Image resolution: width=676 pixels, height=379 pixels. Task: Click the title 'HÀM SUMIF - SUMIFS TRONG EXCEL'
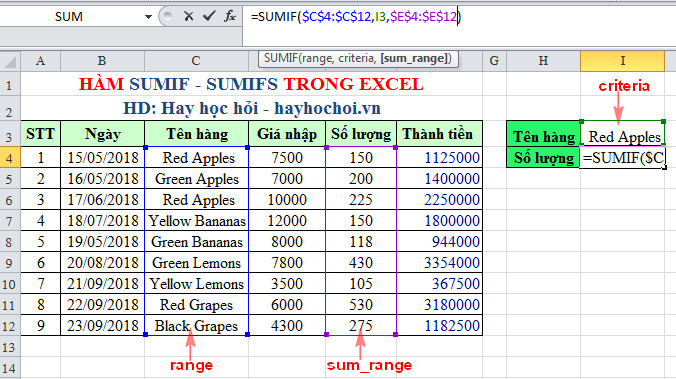(x=251, y=84)
